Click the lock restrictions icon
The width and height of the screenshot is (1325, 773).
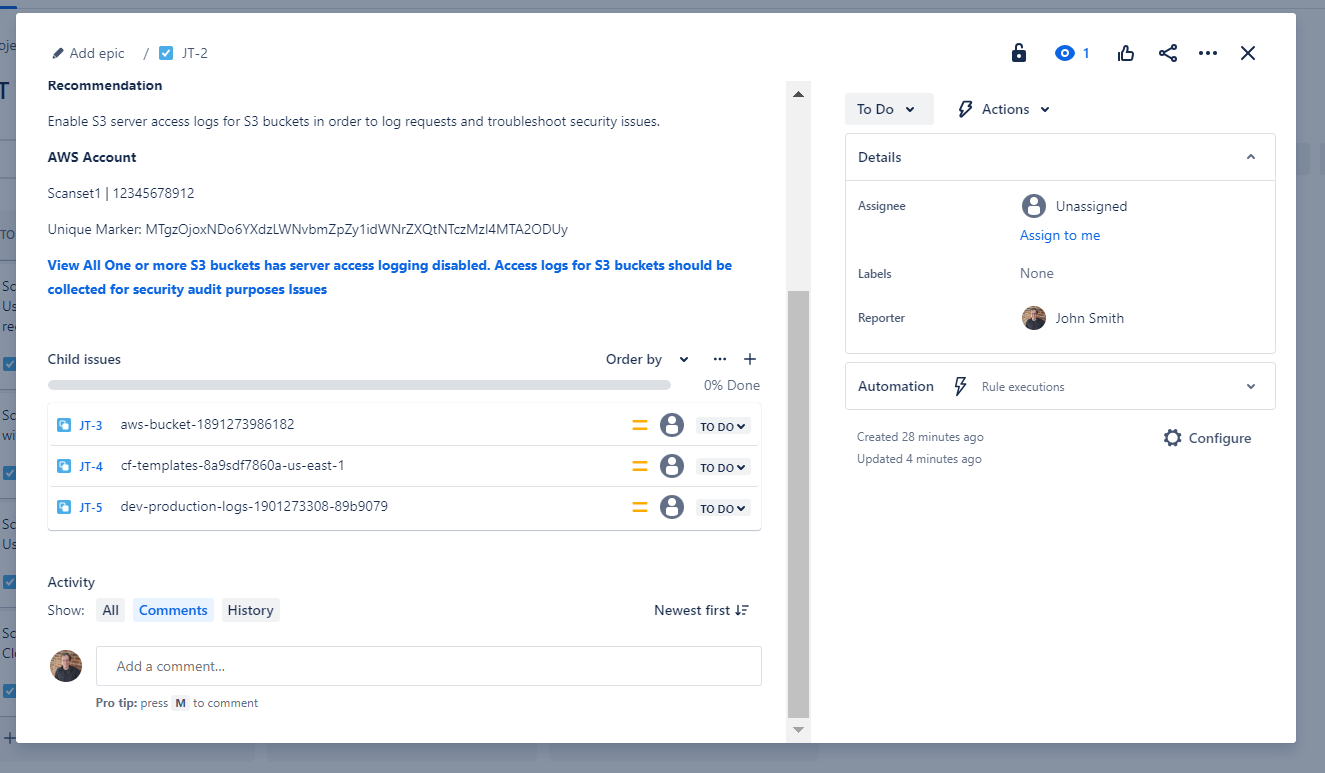tap(1018, 54)
